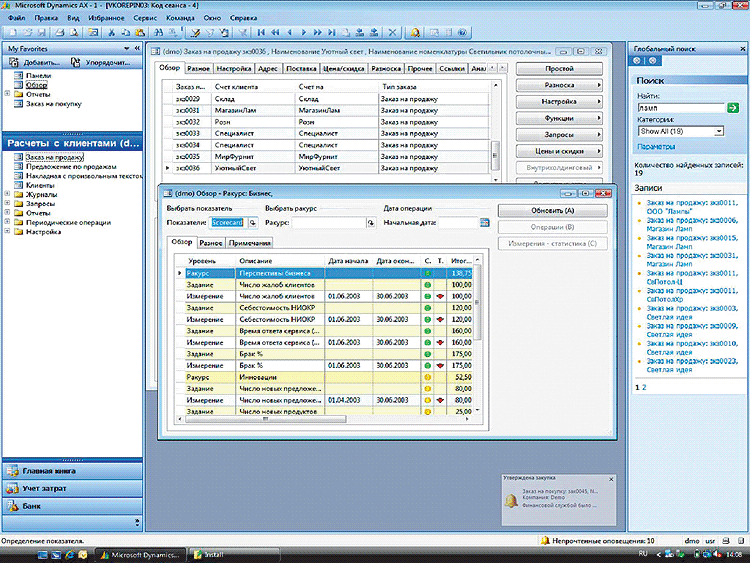
Task: Open calendar picker next to Начальная дата
Action: click(485, 222)
